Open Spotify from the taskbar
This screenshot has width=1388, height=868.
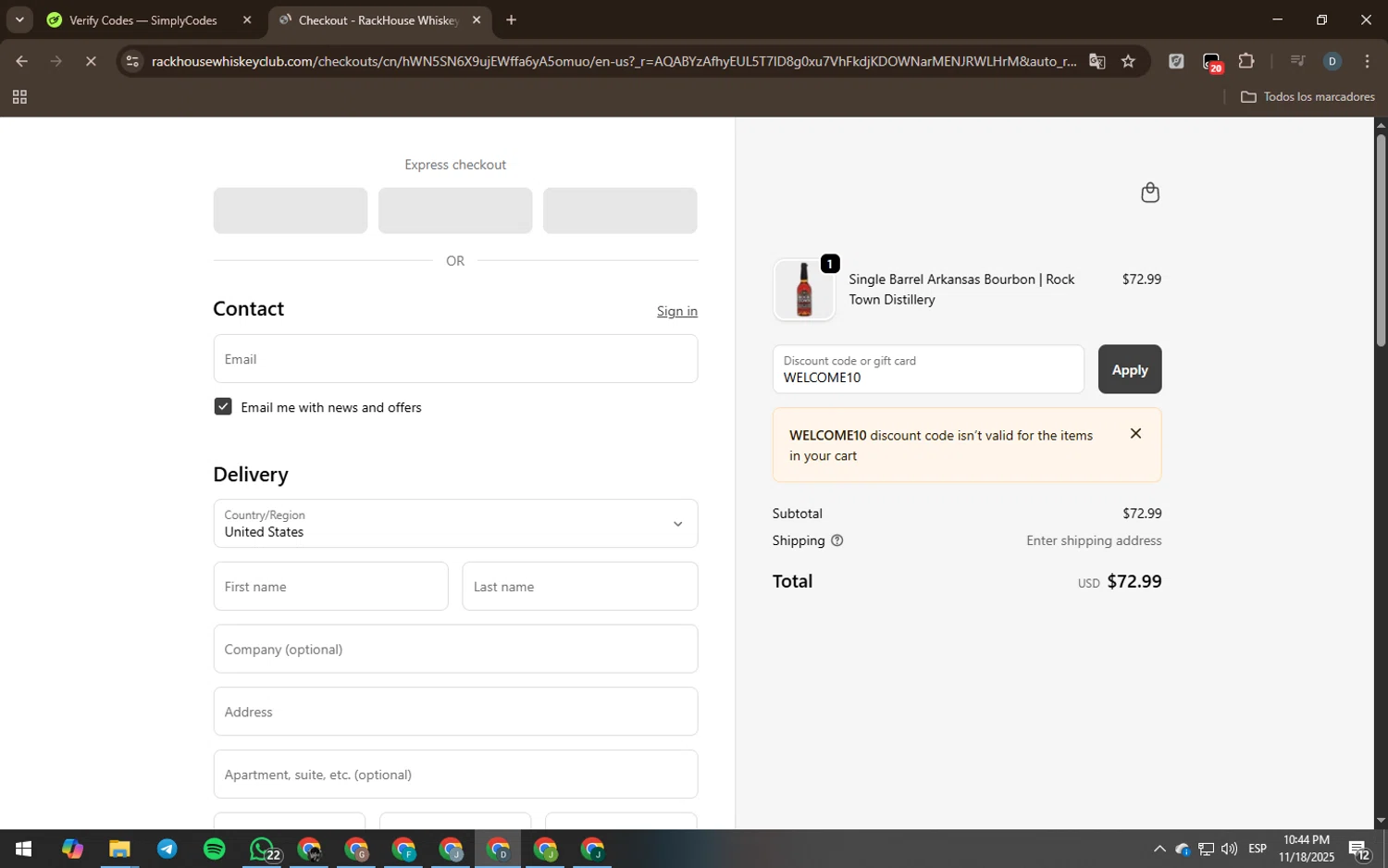tap(214, 849)
